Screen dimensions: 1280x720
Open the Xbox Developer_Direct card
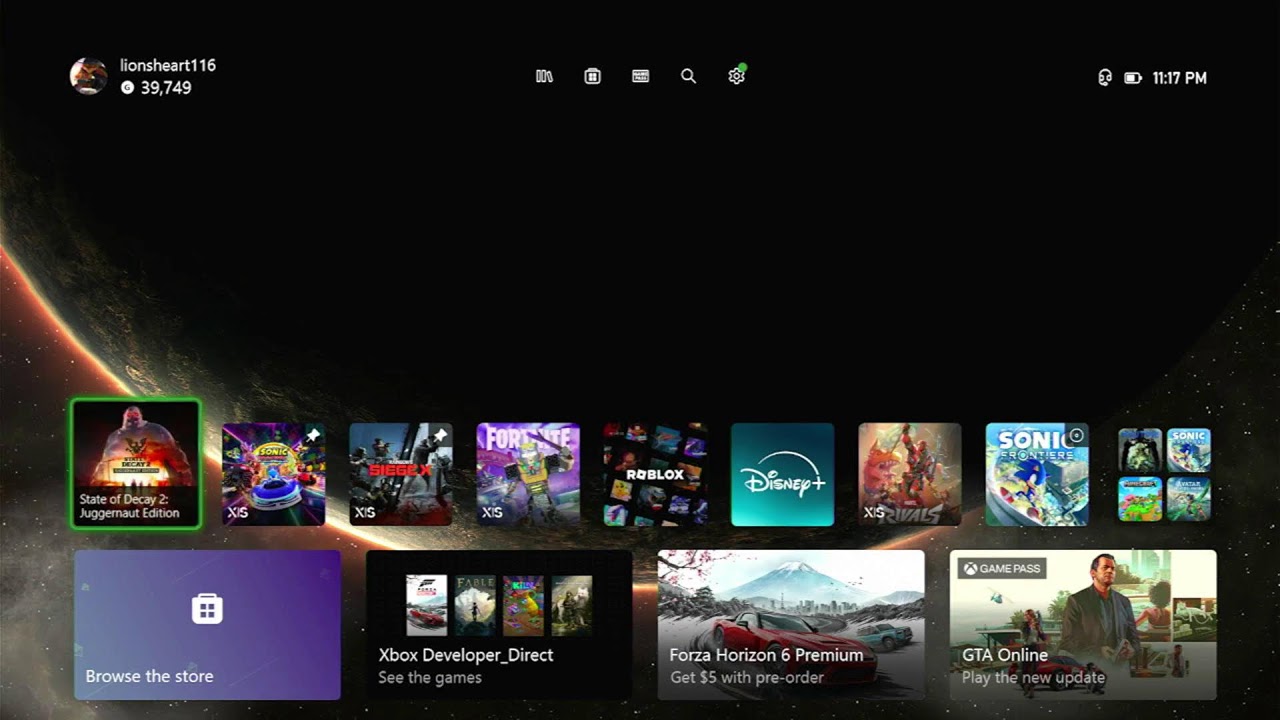tap(499, 625)
